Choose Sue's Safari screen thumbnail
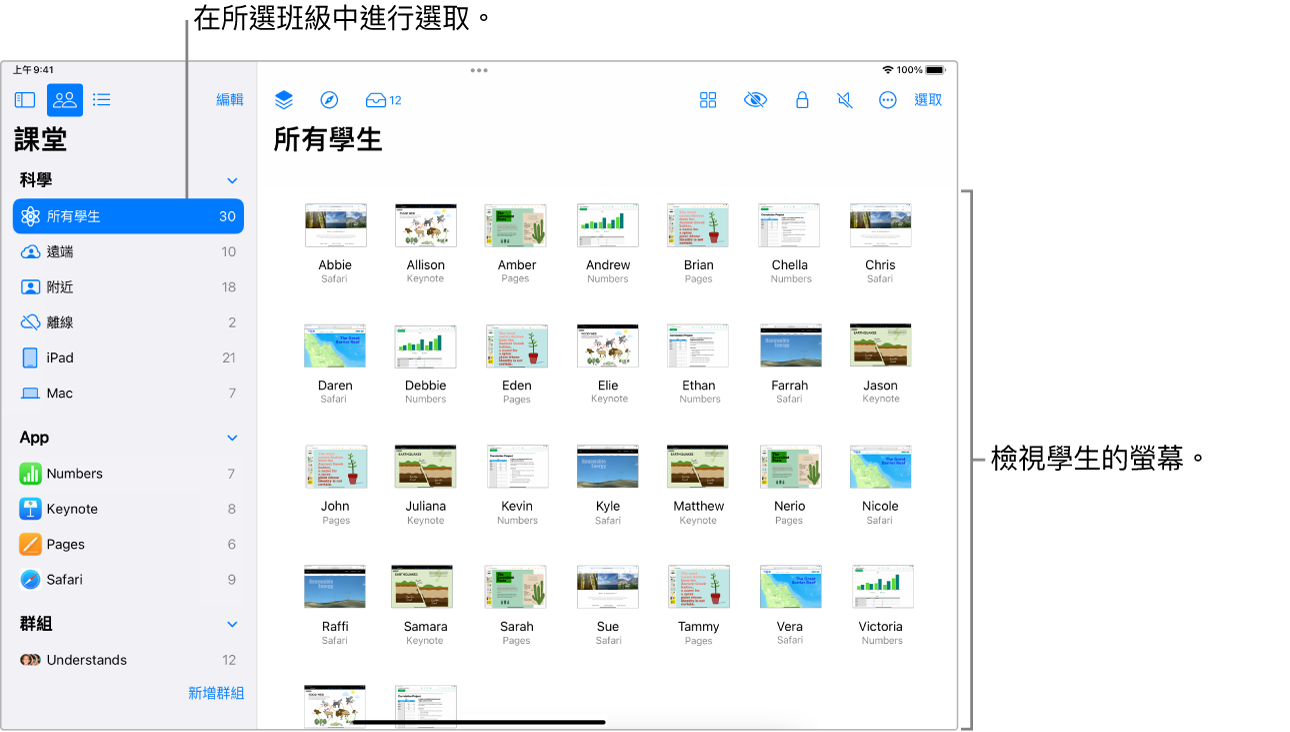 [x=608, y=587]
